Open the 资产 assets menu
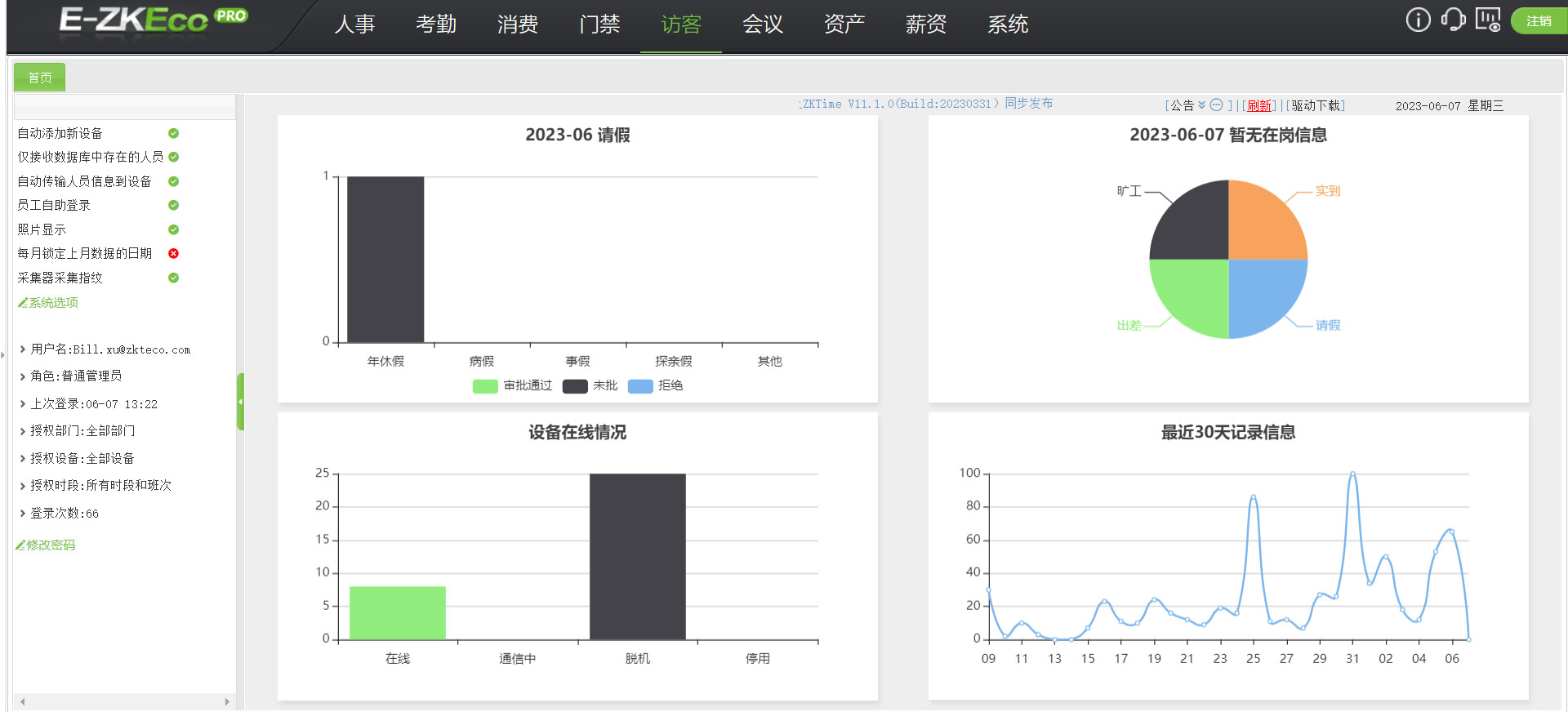1568x712 pixels. click(x=844, y=24)
